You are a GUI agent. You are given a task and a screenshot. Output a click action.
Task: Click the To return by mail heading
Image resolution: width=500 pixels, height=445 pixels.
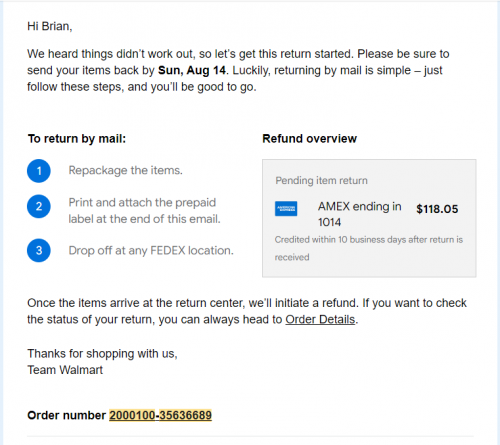pyautogui.click(x=77, y=138)
